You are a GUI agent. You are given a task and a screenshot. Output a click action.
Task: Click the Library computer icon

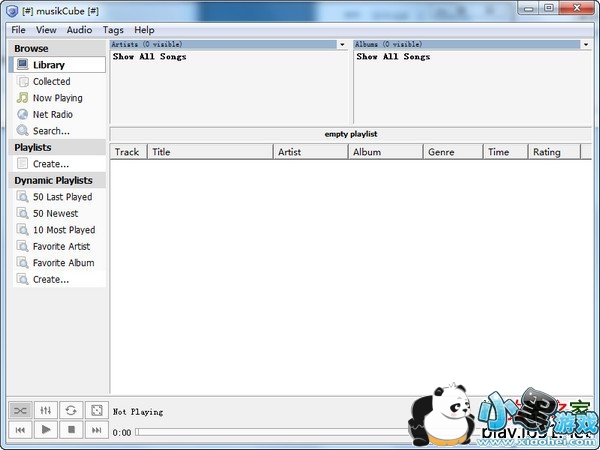(x=23, y=64)
